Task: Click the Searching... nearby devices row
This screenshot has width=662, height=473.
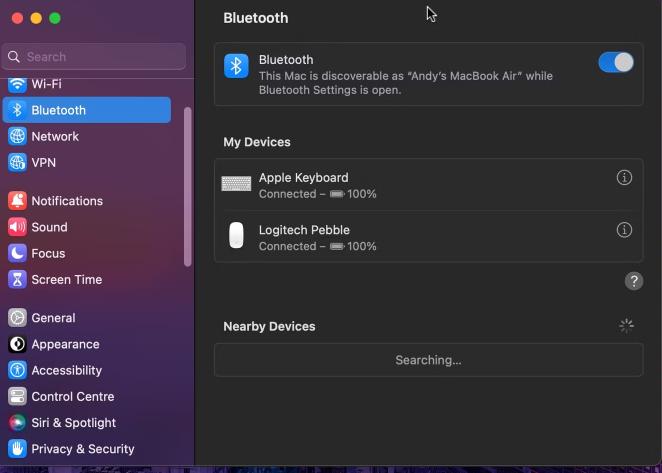Action: coord(429,360)
